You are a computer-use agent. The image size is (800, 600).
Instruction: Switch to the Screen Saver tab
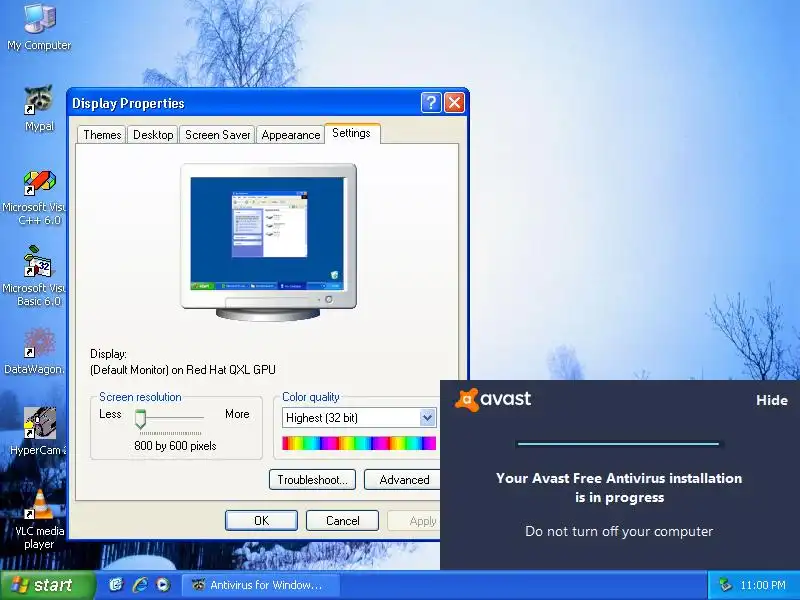tap(217, 135)
